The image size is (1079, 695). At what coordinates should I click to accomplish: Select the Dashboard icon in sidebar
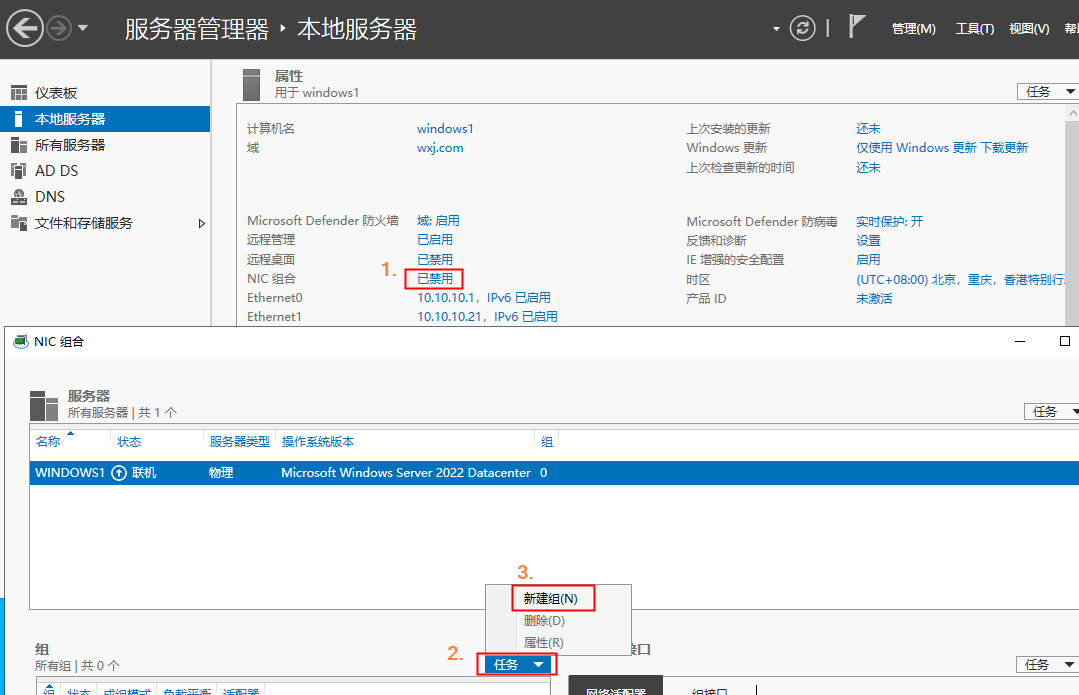pyautogui.click(x=19, y=93)
